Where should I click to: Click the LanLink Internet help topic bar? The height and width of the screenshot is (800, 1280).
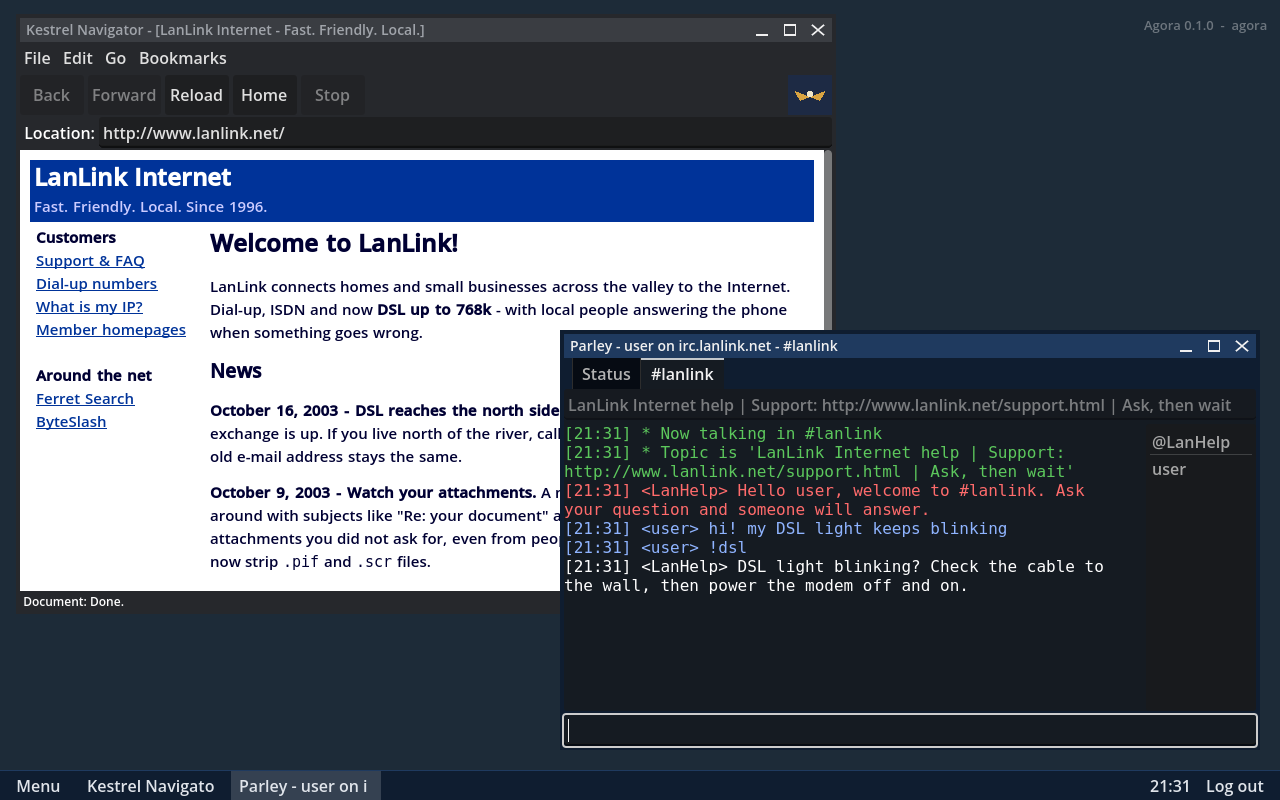pos(910,405)
